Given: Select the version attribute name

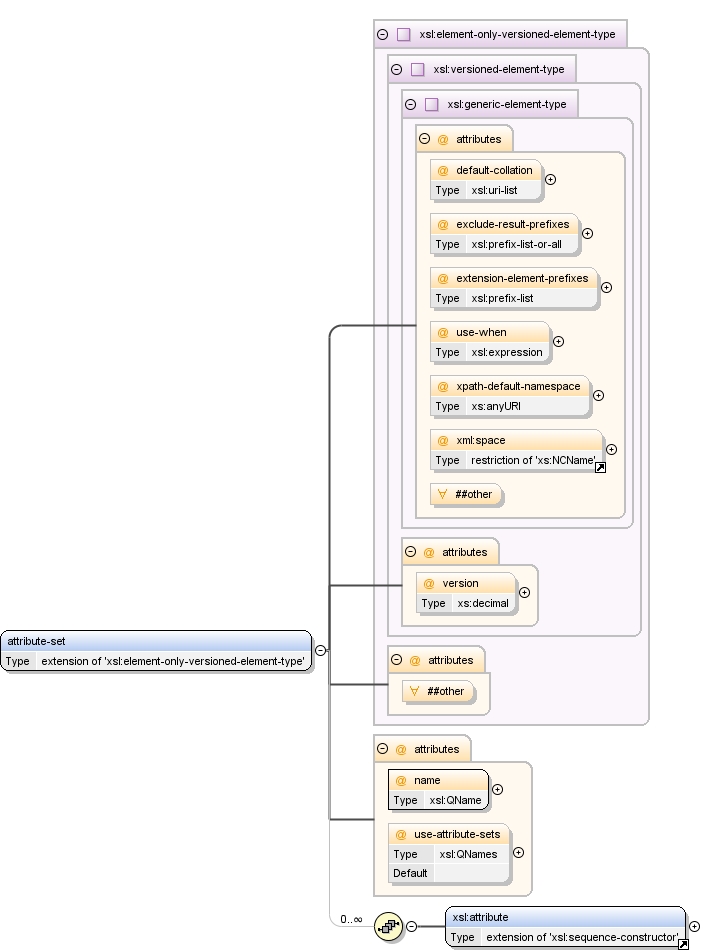Looking at the screenshot, I should [460, 583].
